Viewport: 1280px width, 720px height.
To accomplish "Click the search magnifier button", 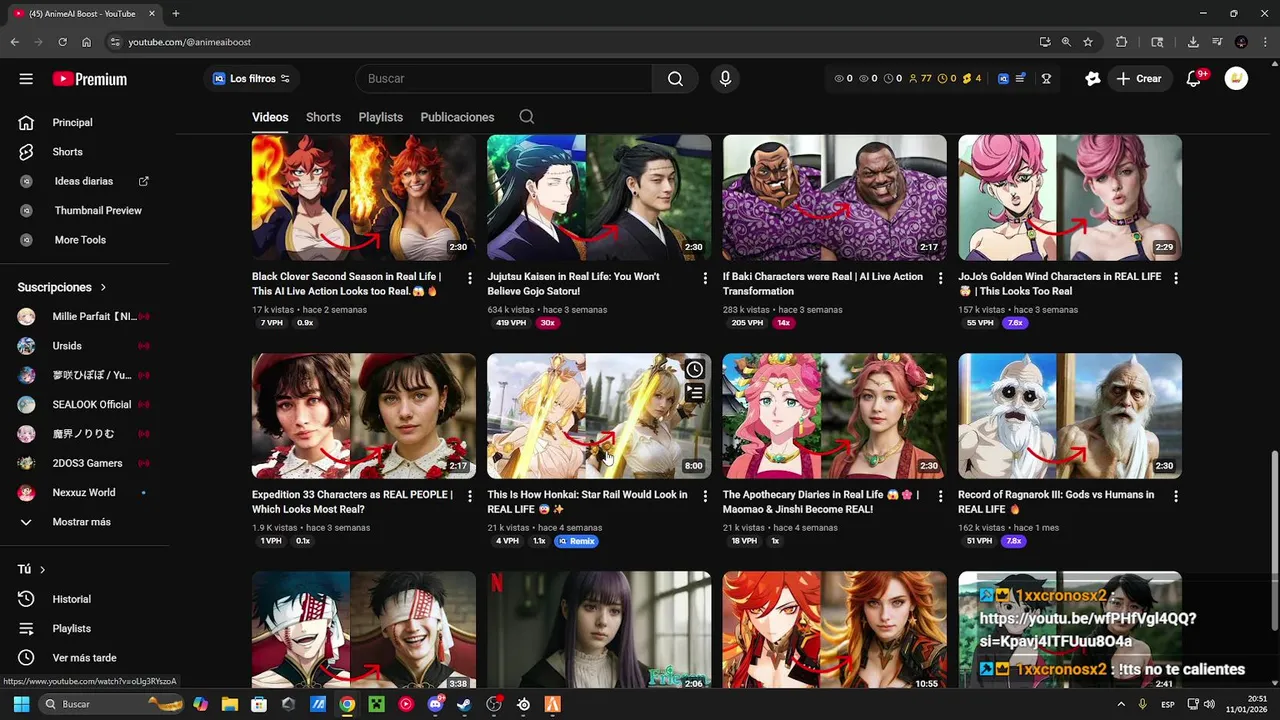I will (x=675, y=79).
